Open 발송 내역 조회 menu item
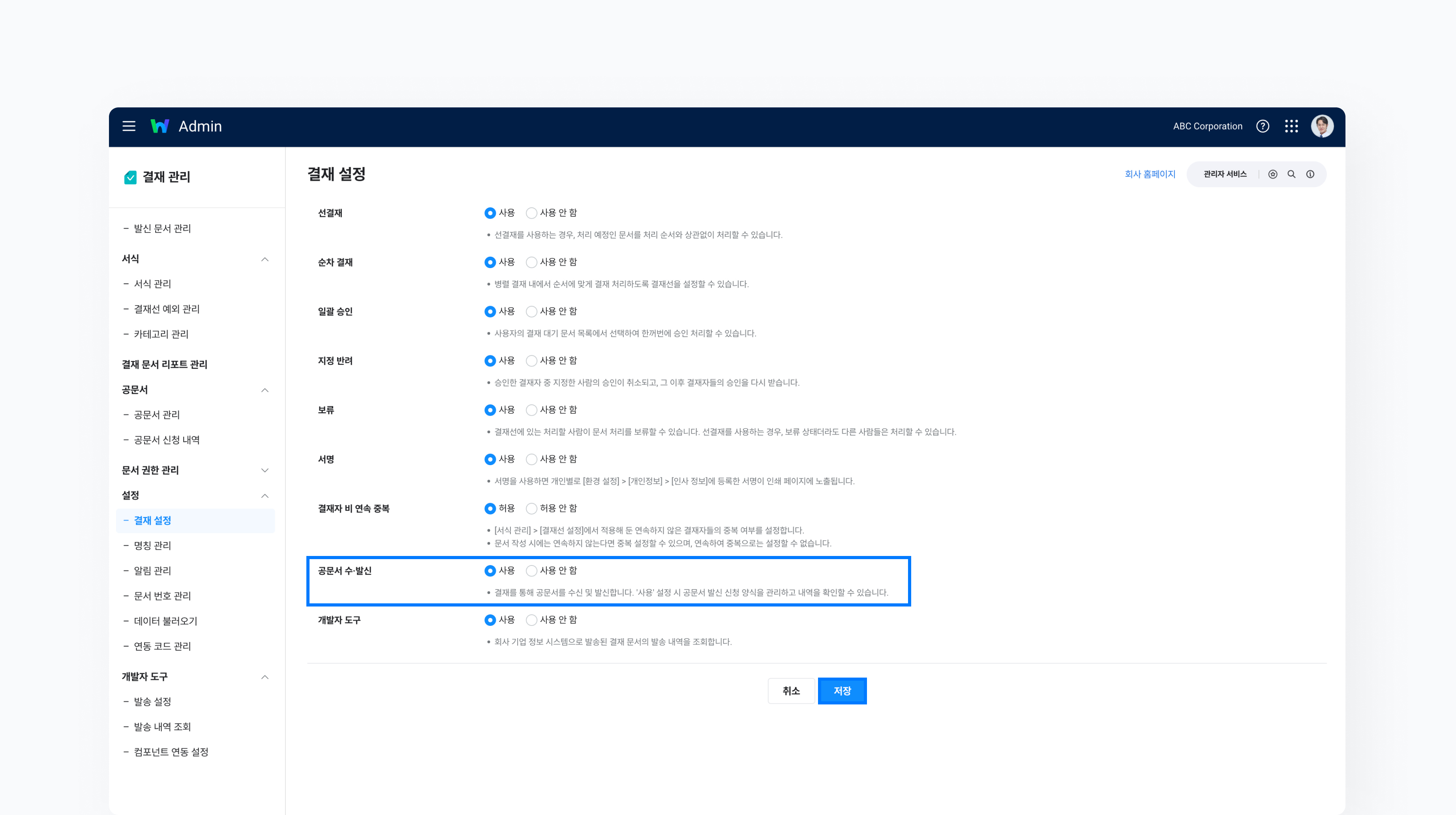The height and width of the screenshot is (815, 1456). tap(162, 727)
